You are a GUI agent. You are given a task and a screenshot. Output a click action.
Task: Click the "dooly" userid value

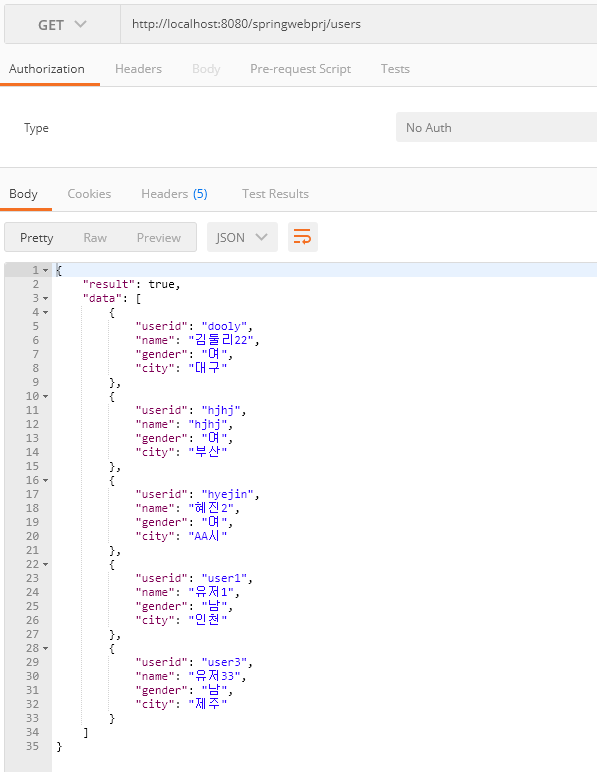pos(224,326)
